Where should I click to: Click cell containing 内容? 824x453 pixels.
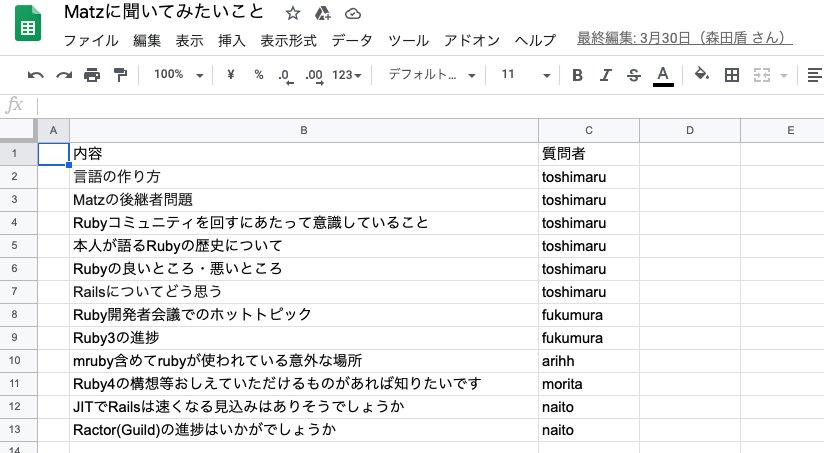pyautogui.click(x=304, y=154)
